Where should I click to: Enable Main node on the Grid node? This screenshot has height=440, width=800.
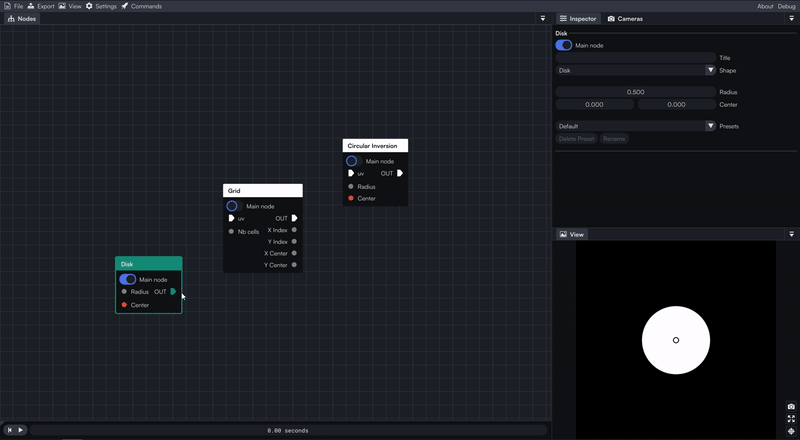tap(234, 206)
